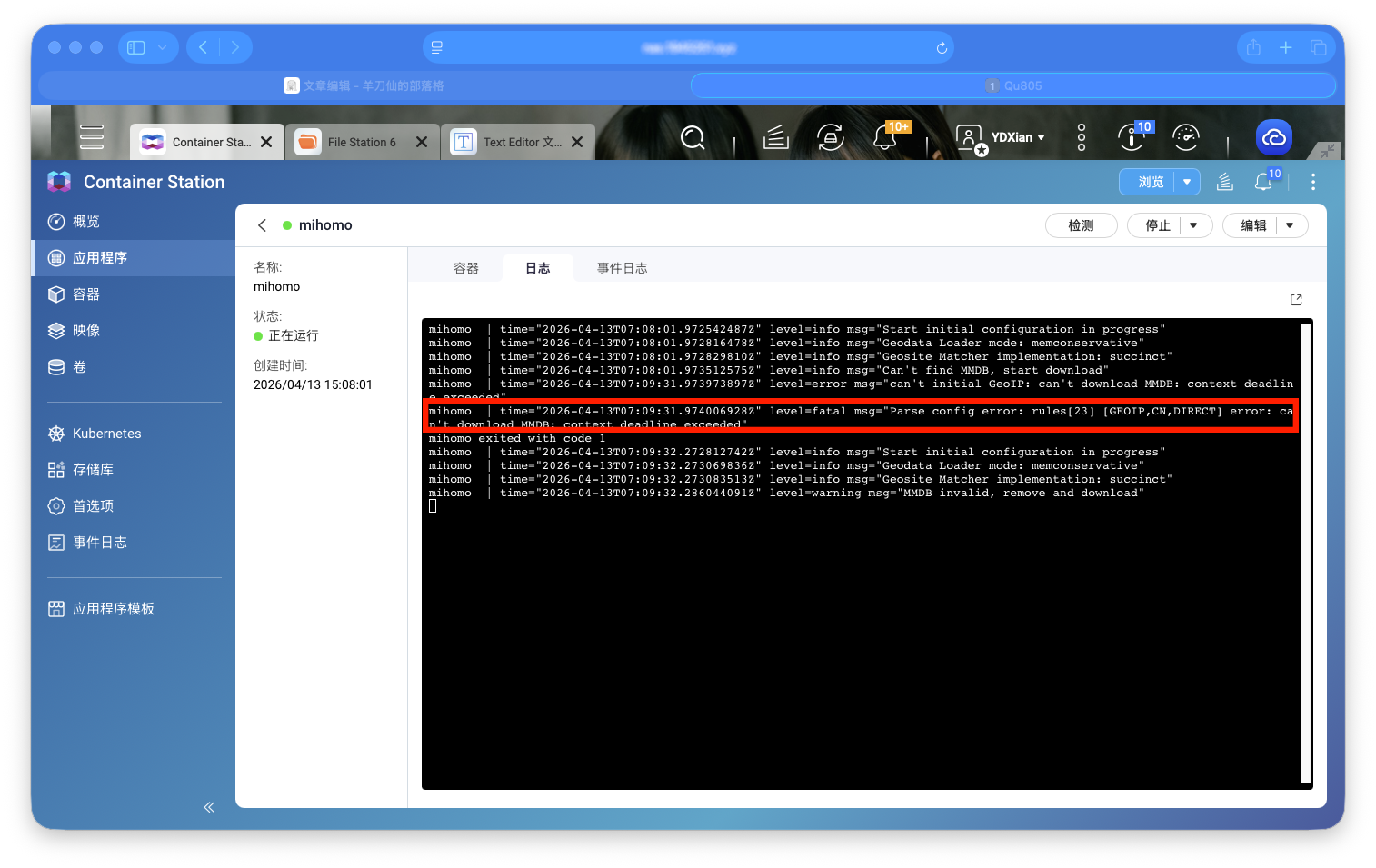Expand the 停止 button dropdown arrow

click(x=1193, y=225)
